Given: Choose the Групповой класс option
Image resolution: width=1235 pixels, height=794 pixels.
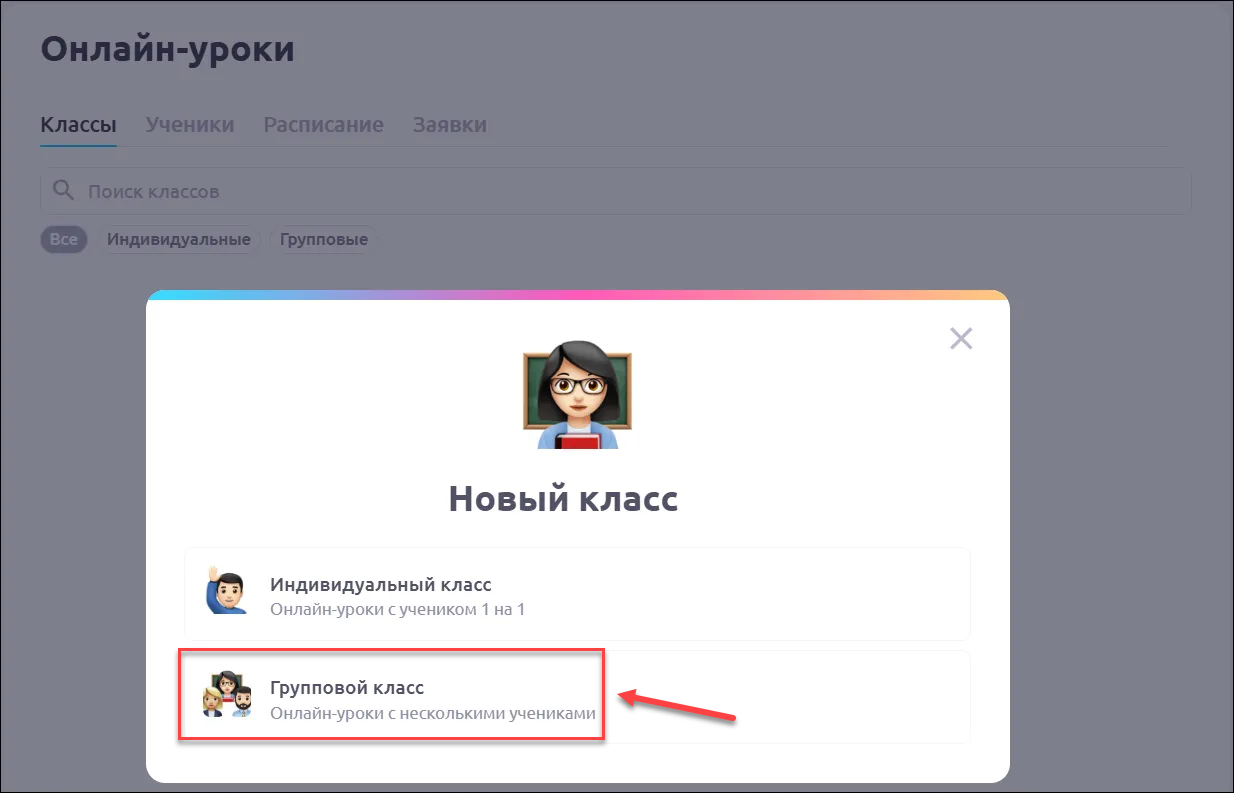Looking at the screenshot, I should pos(577,697).
